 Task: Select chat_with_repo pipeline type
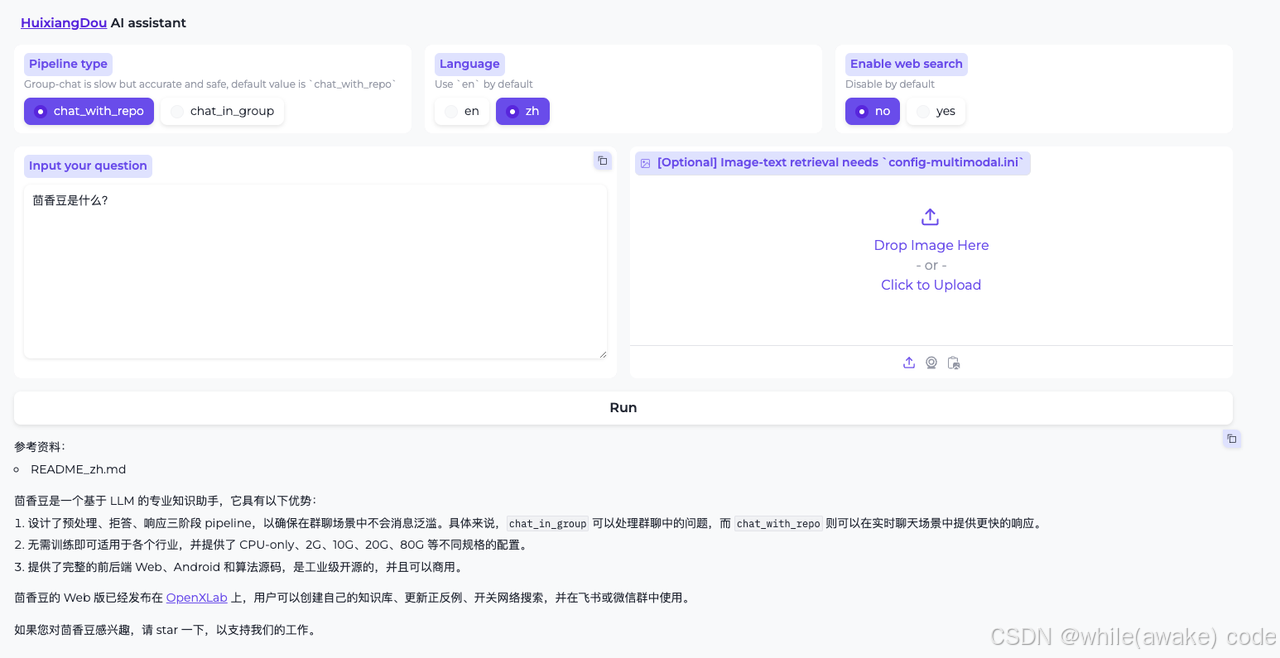(89, 111)
